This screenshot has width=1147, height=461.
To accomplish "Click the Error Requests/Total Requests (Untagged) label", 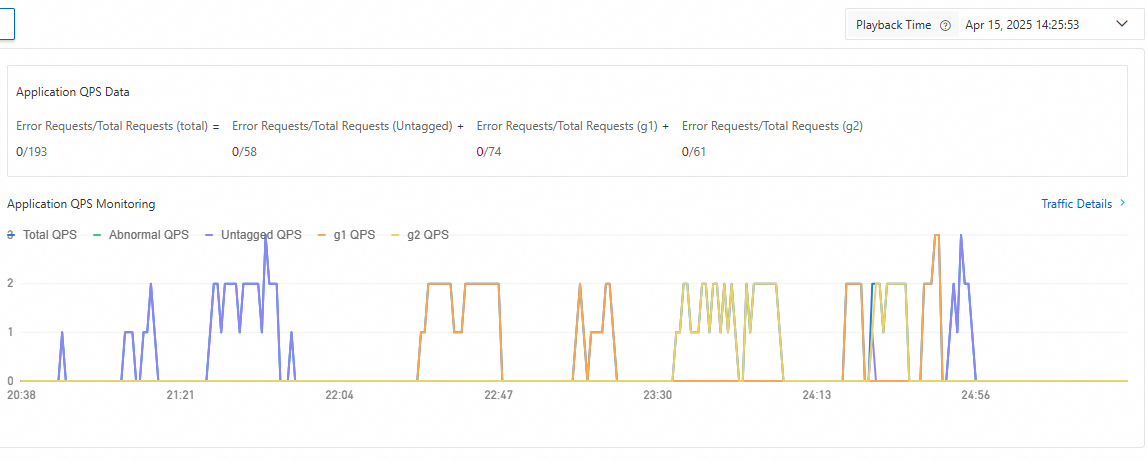I will 343,126.
